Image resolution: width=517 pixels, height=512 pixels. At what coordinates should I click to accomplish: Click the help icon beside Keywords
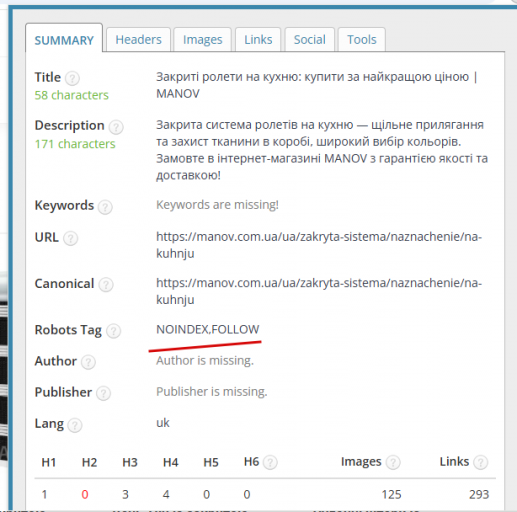pyautogui.click(x=105, y=207)
